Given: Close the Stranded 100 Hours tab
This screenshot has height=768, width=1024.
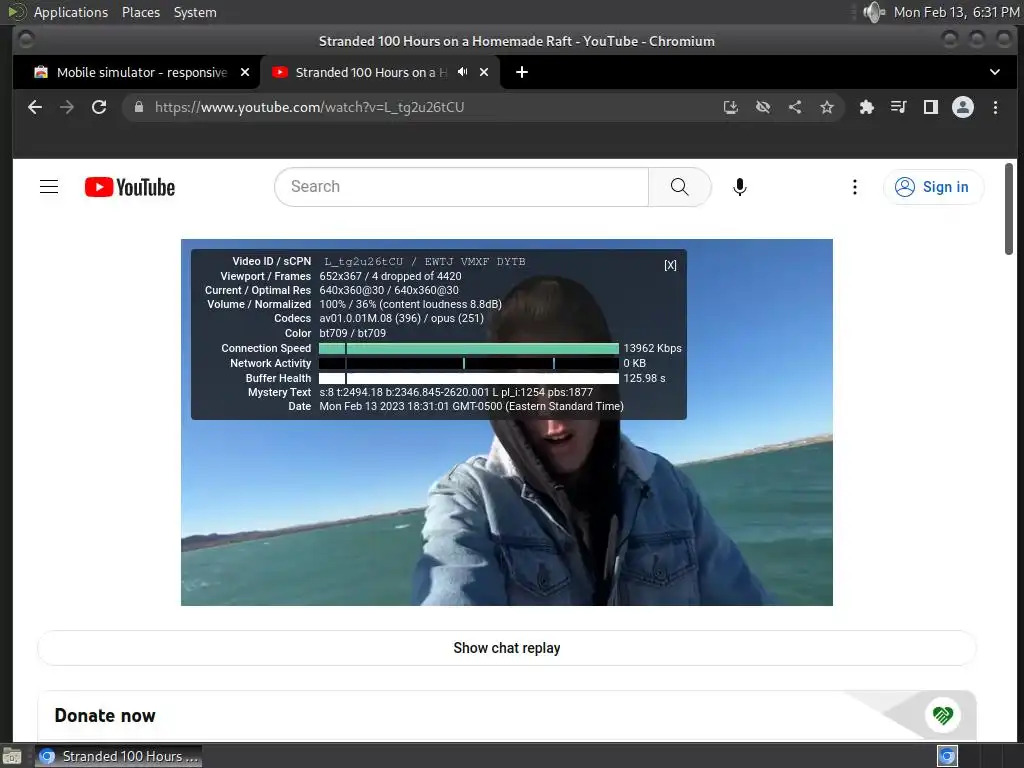Looking at the screenshot, I should click(x=484, y=72).
